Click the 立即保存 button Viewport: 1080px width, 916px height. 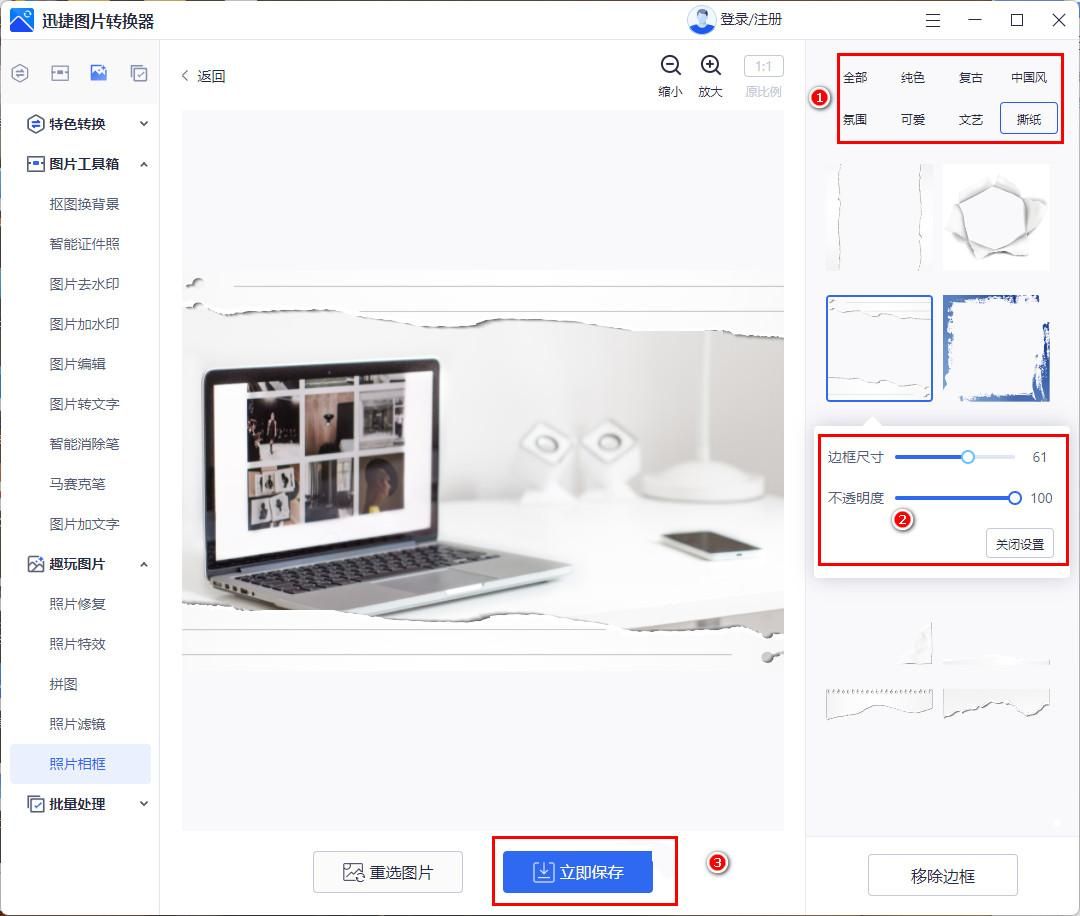point(578,872)
